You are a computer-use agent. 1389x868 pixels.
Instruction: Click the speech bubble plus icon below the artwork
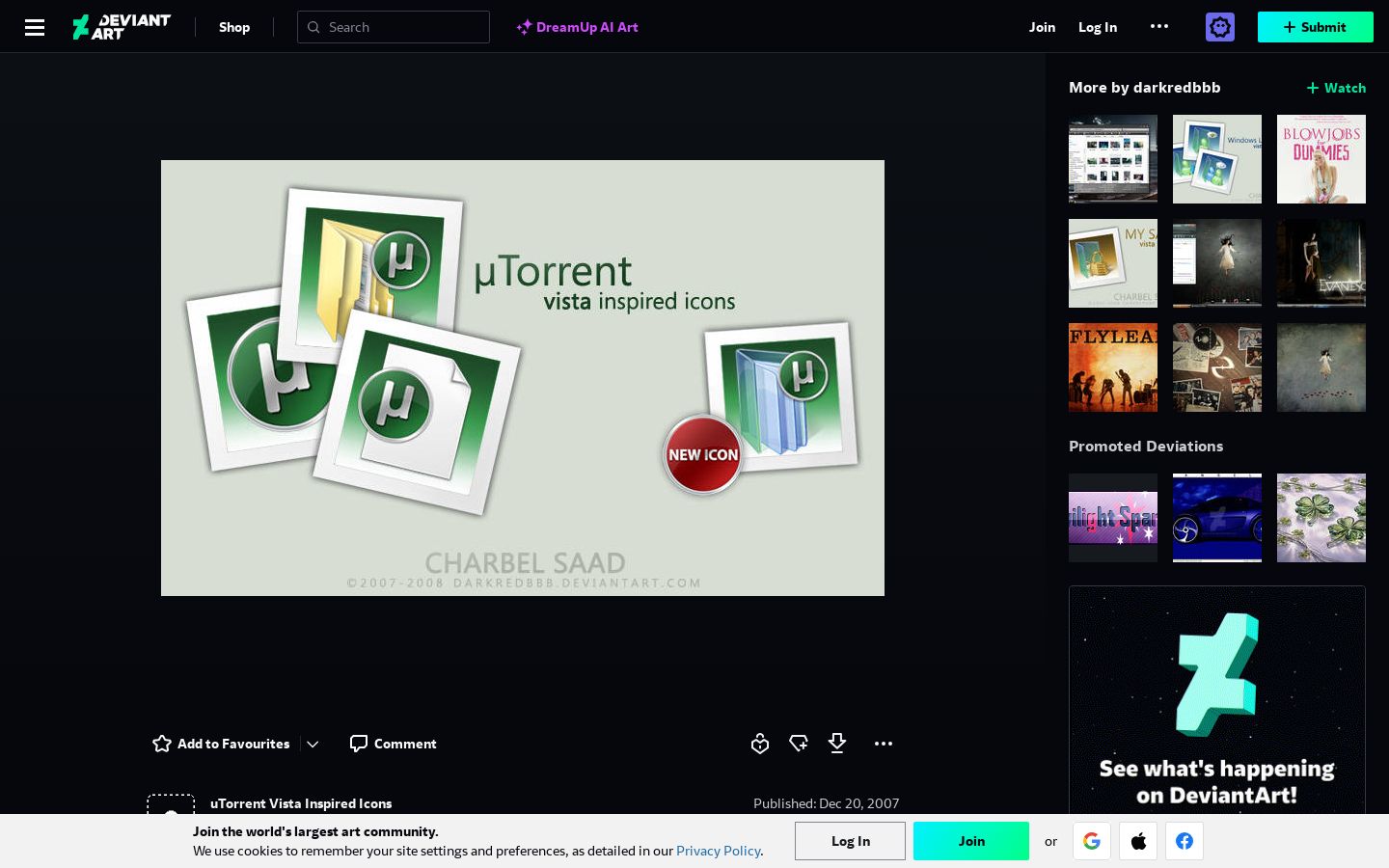(x=799, y=744)
